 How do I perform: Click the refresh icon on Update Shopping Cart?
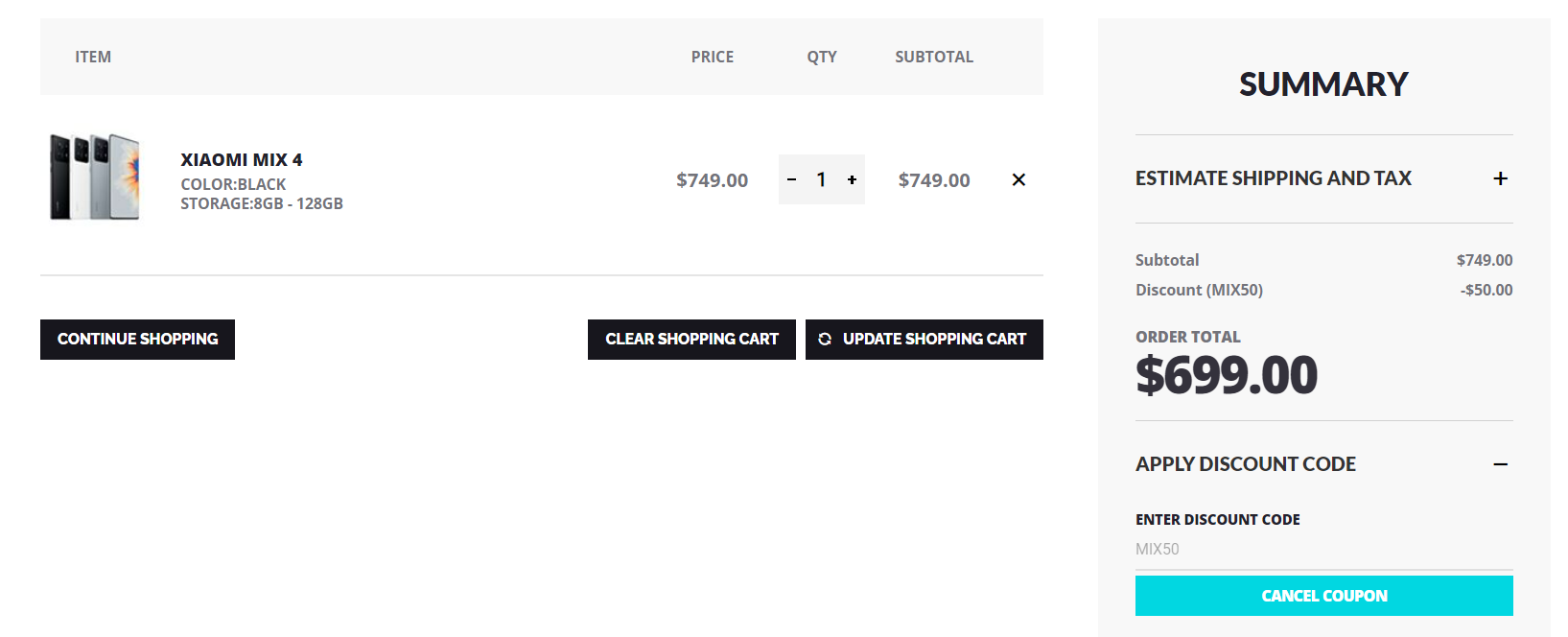(825, 340)
